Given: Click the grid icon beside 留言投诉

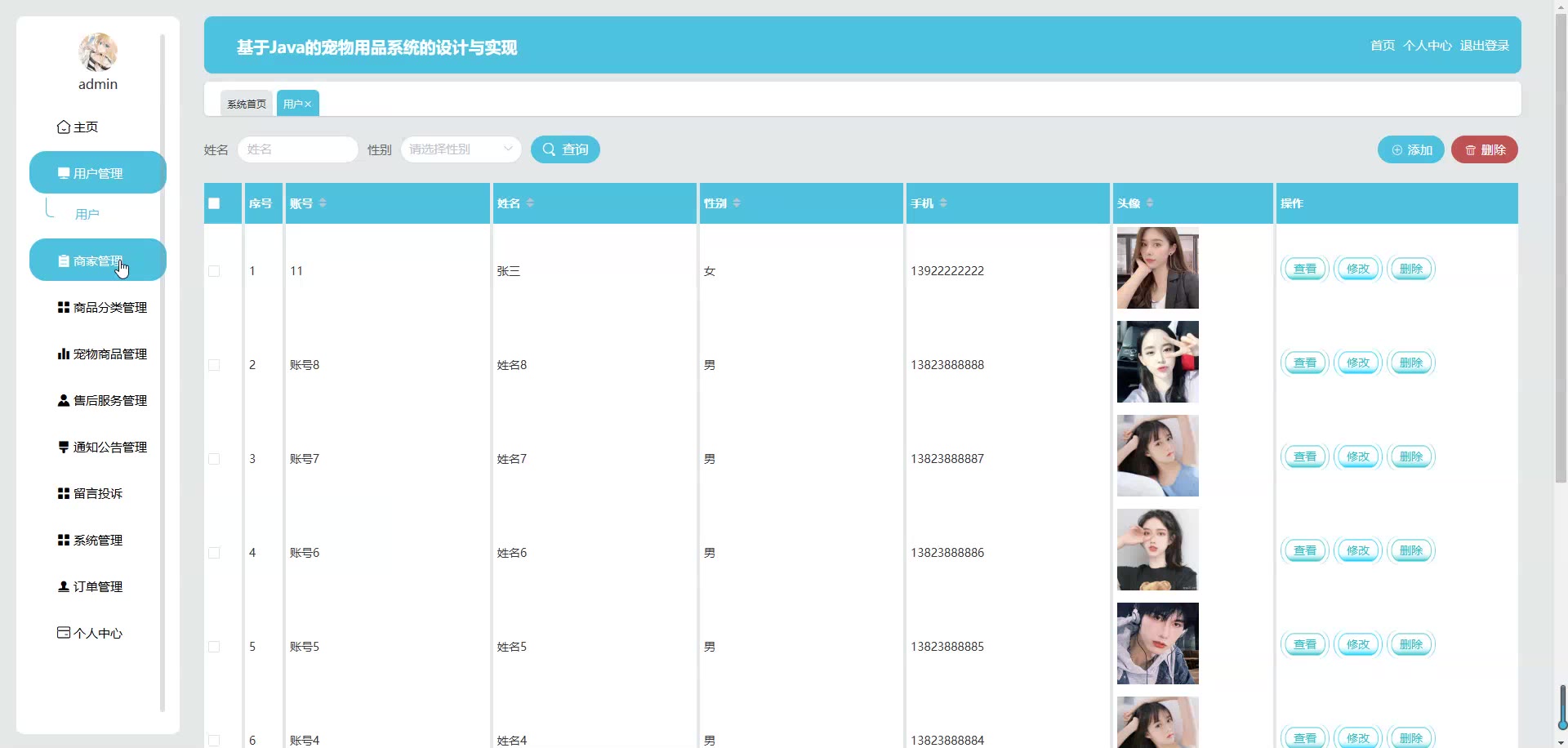Looking at the screenshot, I should coord(63,493).
